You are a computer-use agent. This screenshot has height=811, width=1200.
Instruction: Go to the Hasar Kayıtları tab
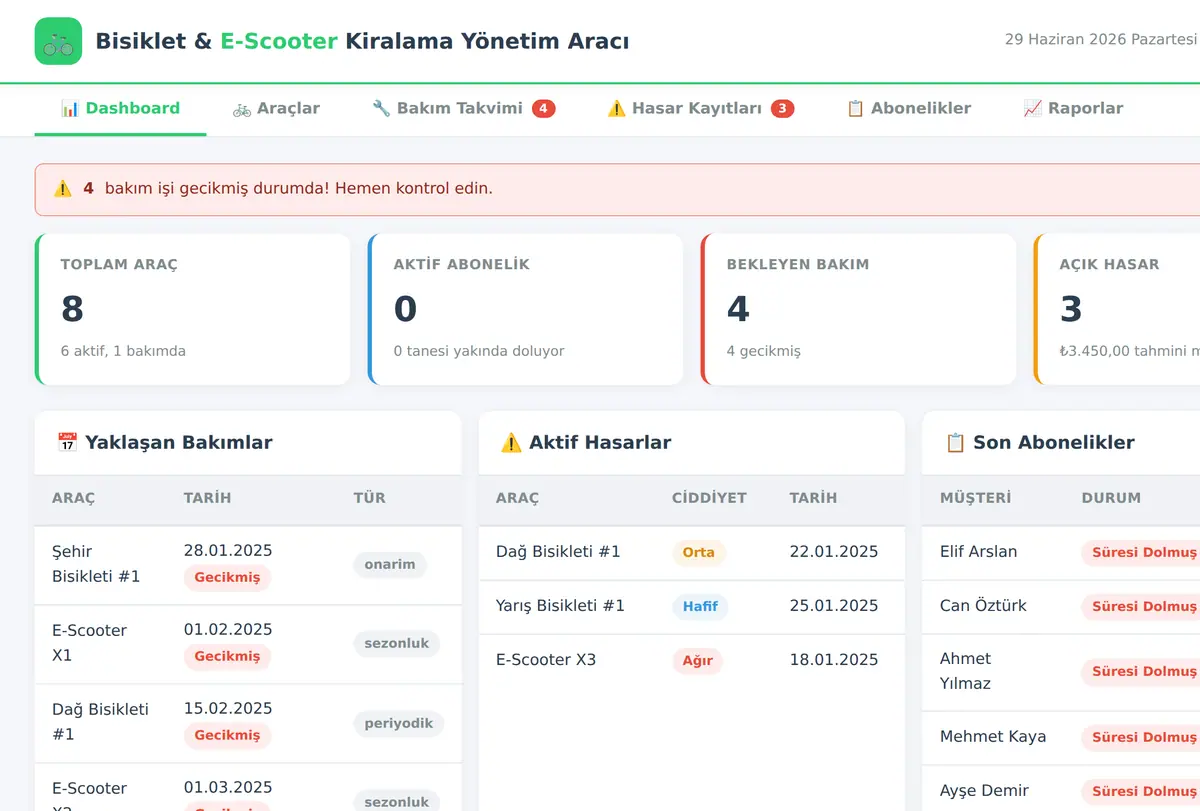point(700,108)
